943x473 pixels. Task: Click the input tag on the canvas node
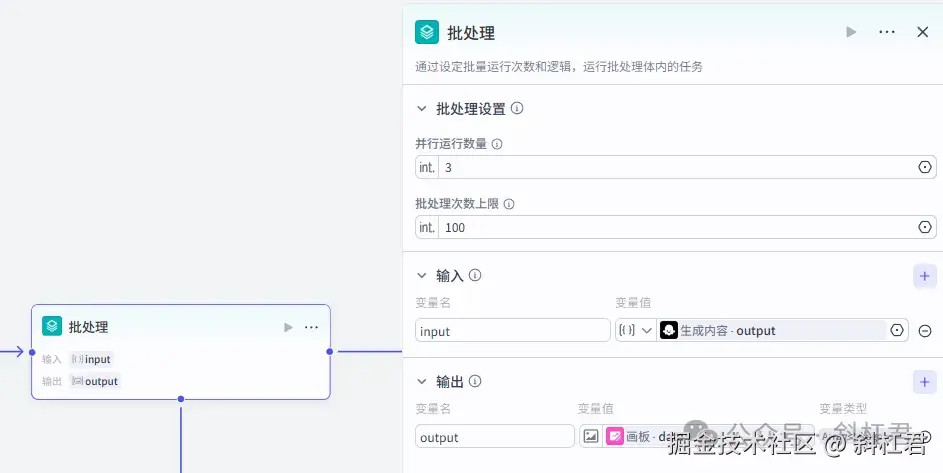click(91, 359)
